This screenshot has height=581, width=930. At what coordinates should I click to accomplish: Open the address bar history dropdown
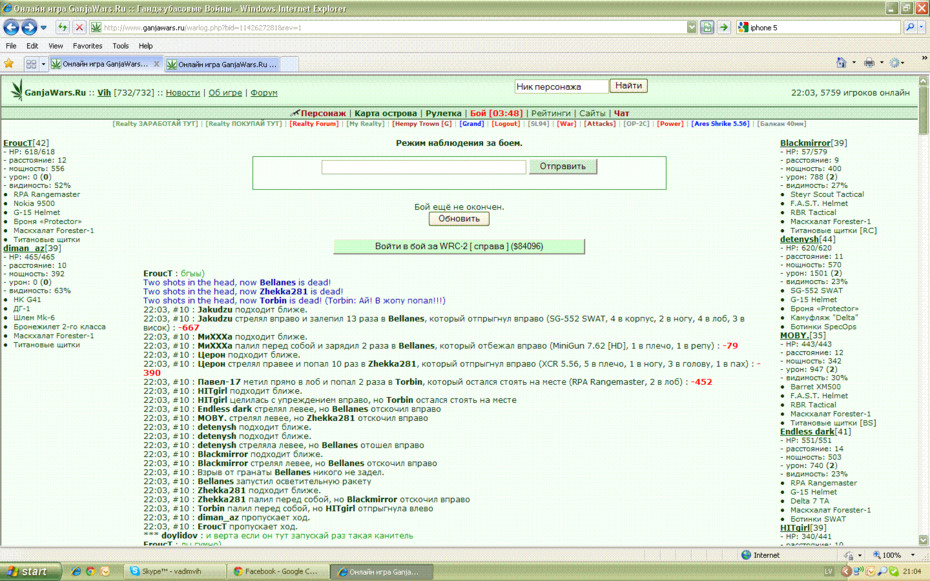692,27
